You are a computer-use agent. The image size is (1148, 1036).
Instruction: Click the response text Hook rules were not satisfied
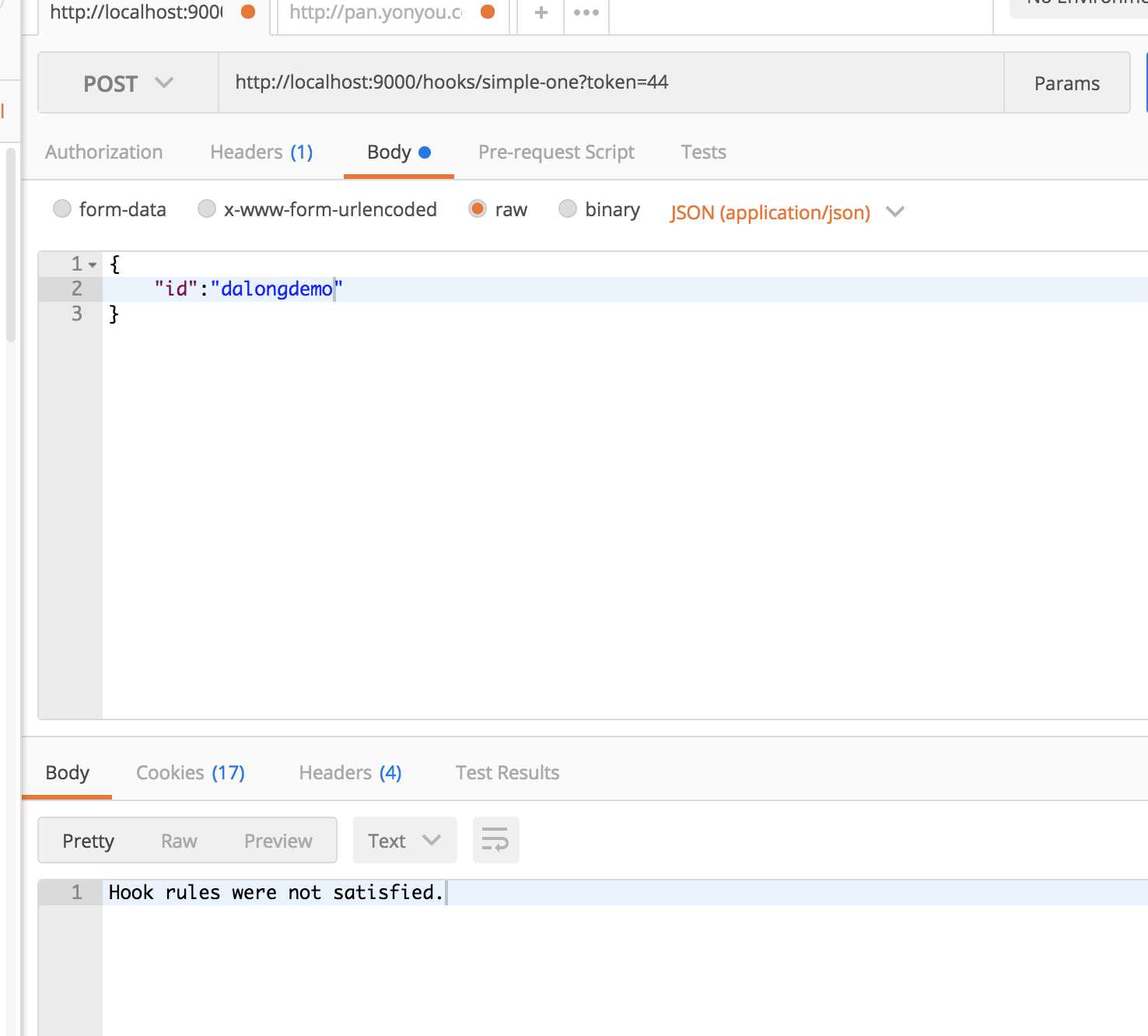tap(276, 892)
